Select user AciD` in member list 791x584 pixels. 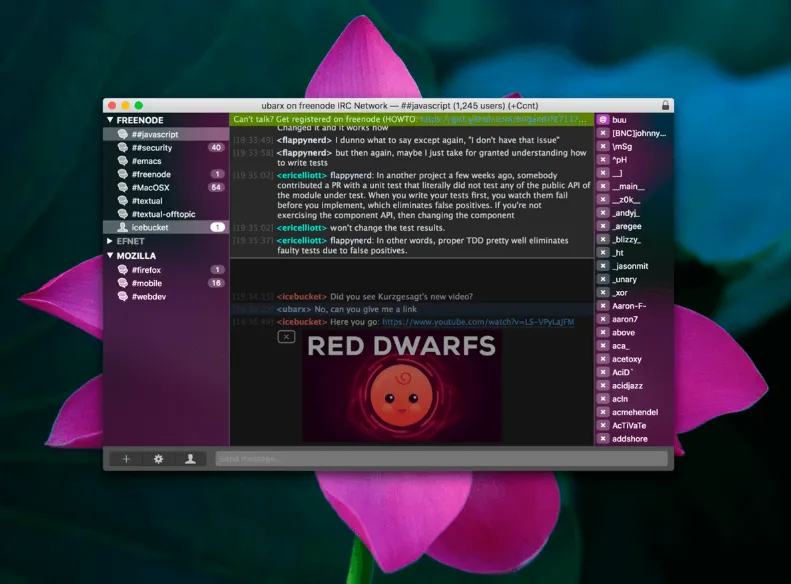pyautogui.click(x=623, y=372)
